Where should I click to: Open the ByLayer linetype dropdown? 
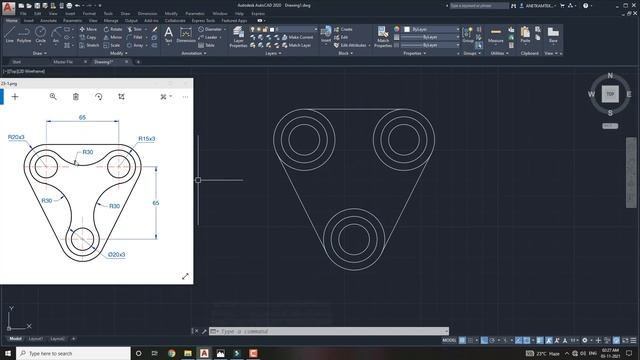[430, 45]
